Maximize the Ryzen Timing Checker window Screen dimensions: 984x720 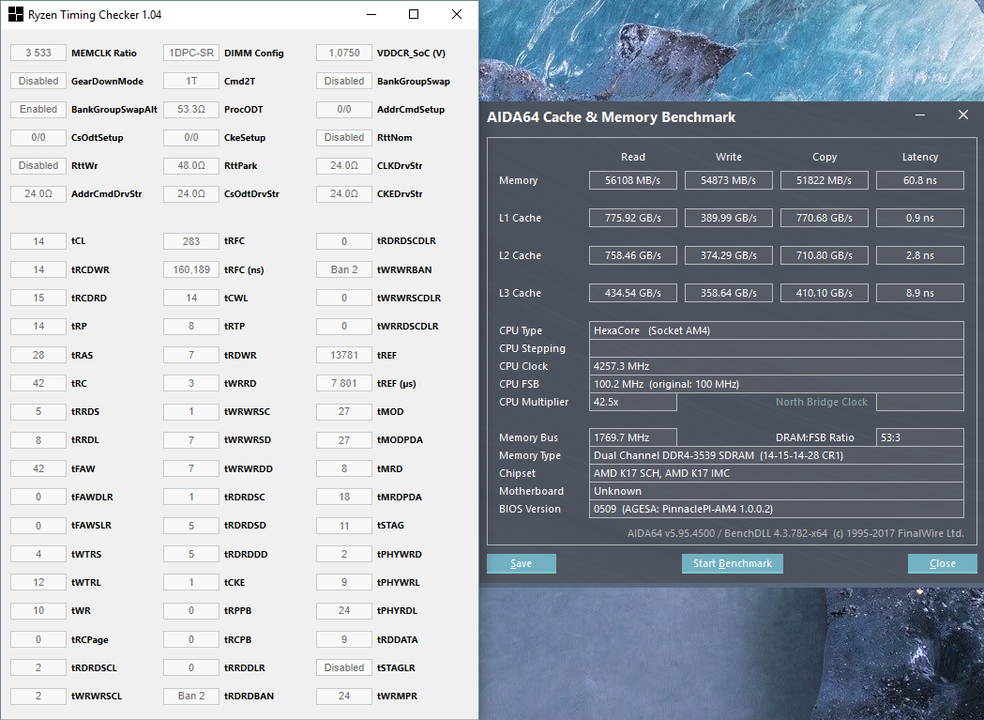pos(414,14)
